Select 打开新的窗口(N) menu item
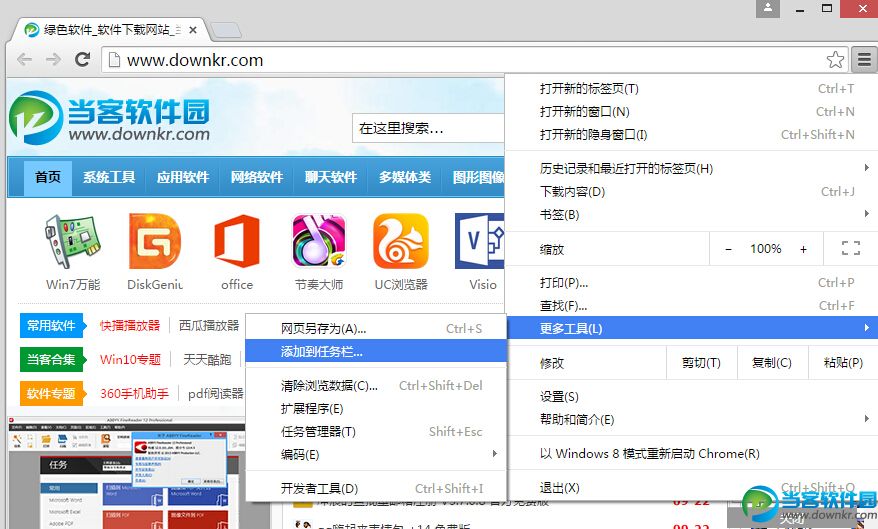The height and width of the screenshot is (529, 878). point(691,111)
